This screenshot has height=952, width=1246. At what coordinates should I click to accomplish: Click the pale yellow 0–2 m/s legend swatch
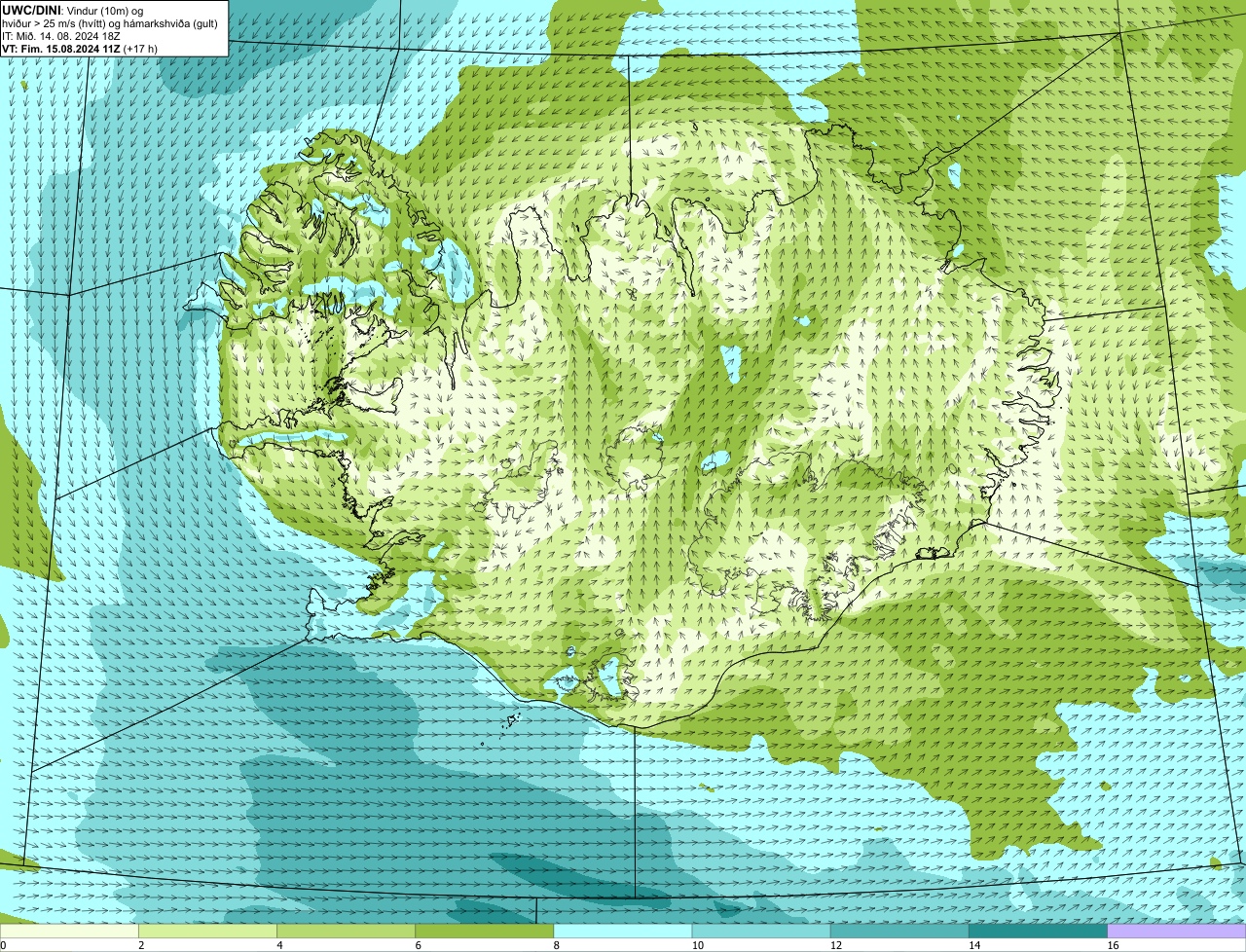[x=69, y=931]
